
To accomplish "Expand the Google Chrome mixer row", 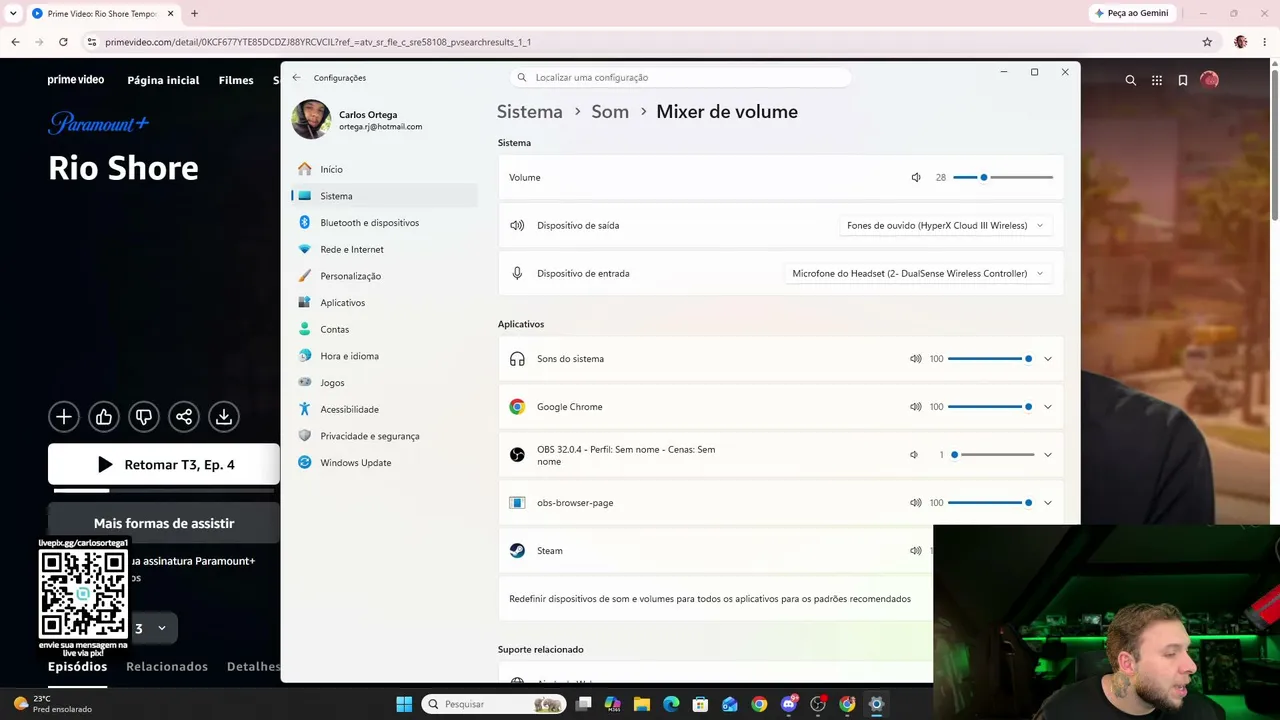I will pyautogui.click(x=1048, y=407).
